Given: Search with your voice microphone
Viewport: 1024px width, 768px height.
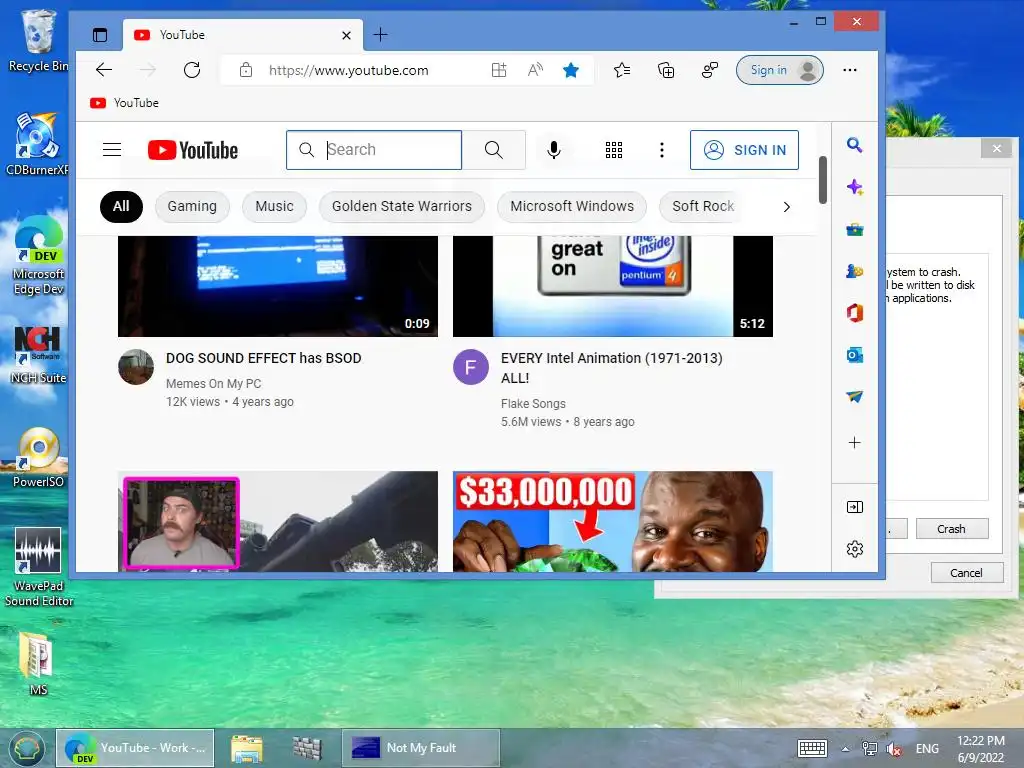Looking at the screenshot, I should point(554,150).
